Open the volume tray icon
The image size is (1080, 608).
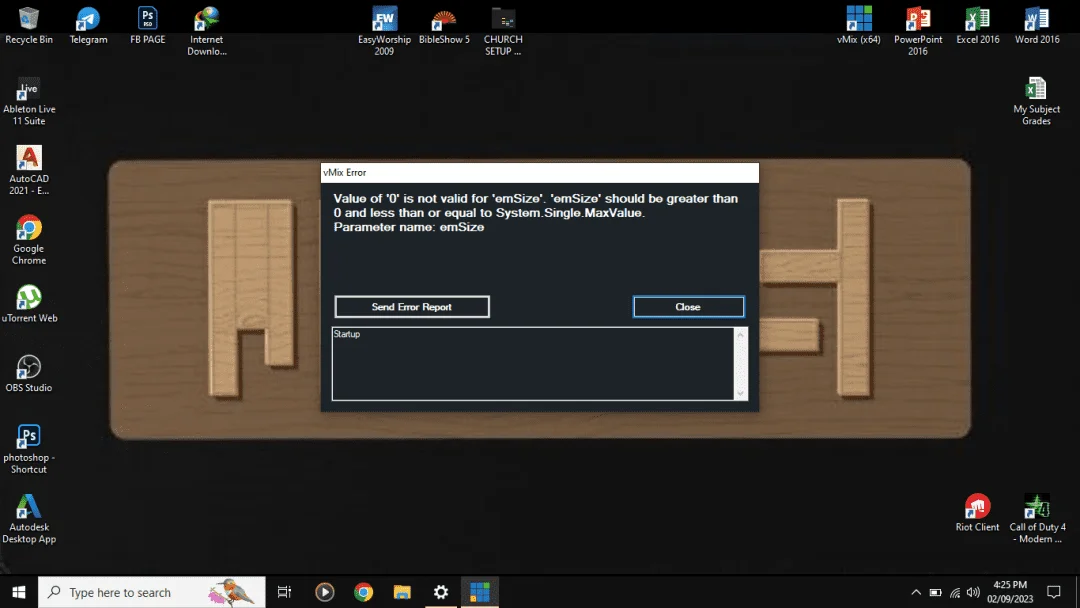[x=973, y=592]
